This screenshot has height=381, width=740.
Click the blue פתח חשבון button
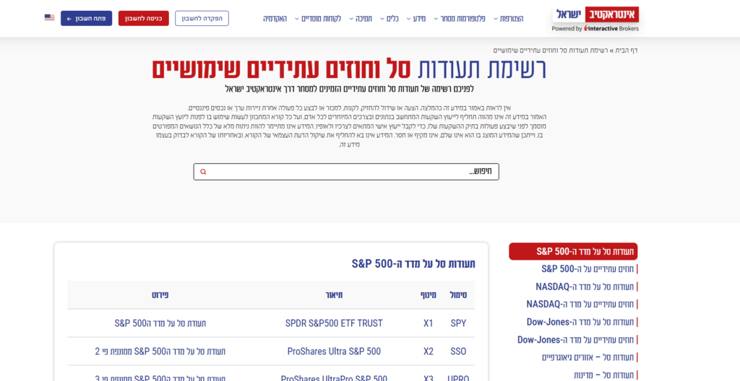pyautogui.click(x=86, y=18)
